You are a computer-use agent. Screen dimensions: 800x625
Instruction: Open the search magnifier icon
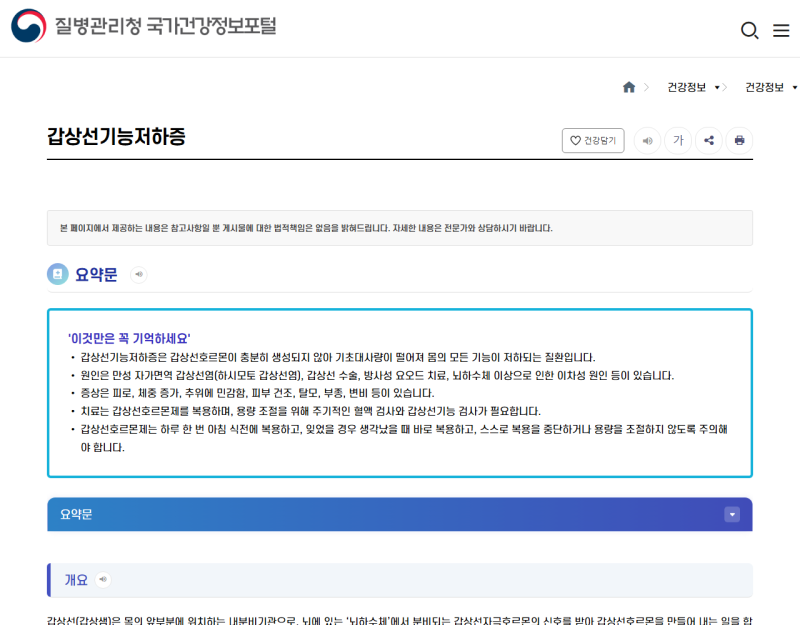tap(749, 31)
